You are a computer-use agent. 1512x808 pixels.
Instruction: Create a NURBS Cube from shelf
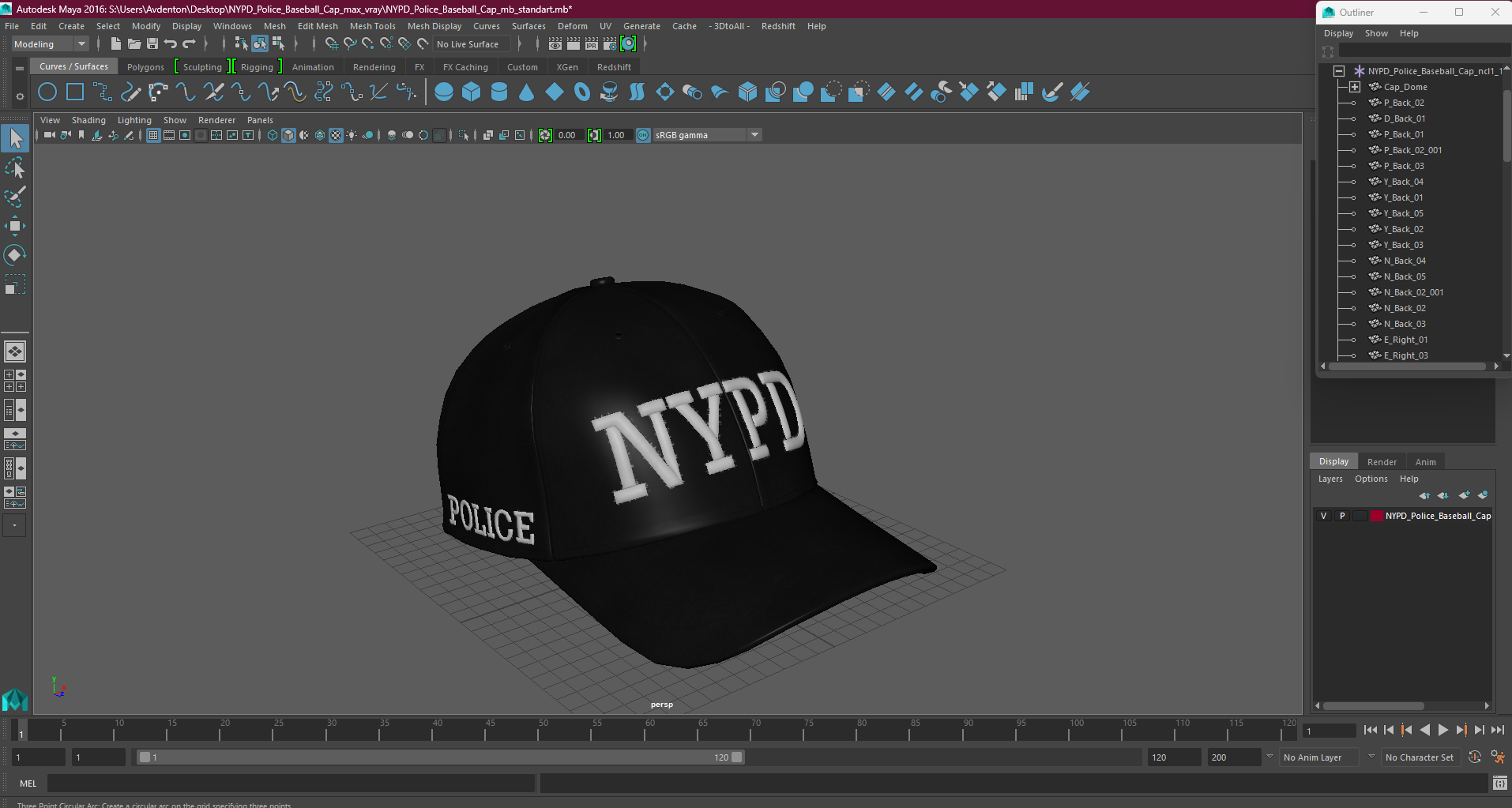(x=472, y=92)
